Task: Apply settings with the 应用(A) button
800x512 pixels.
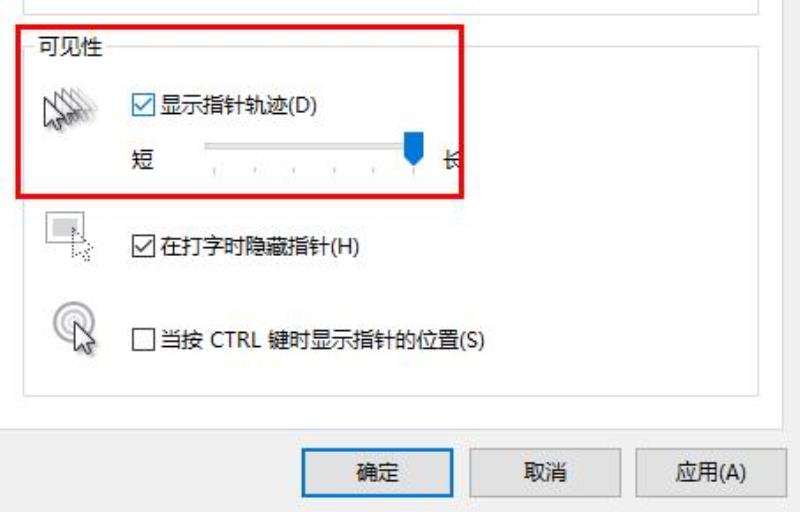Action: 711,473
